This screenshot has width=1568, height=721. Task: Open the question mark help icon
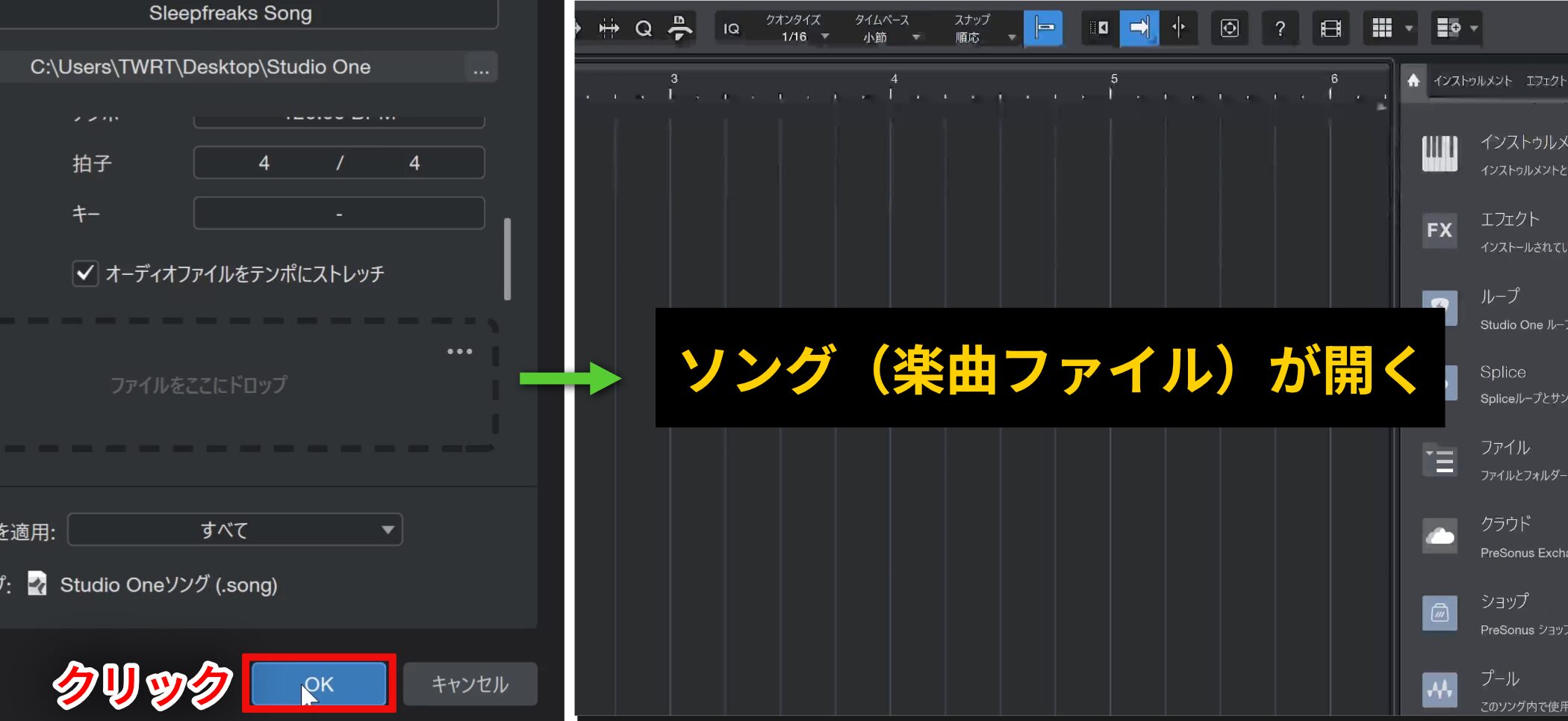(x=1280, y=28)
